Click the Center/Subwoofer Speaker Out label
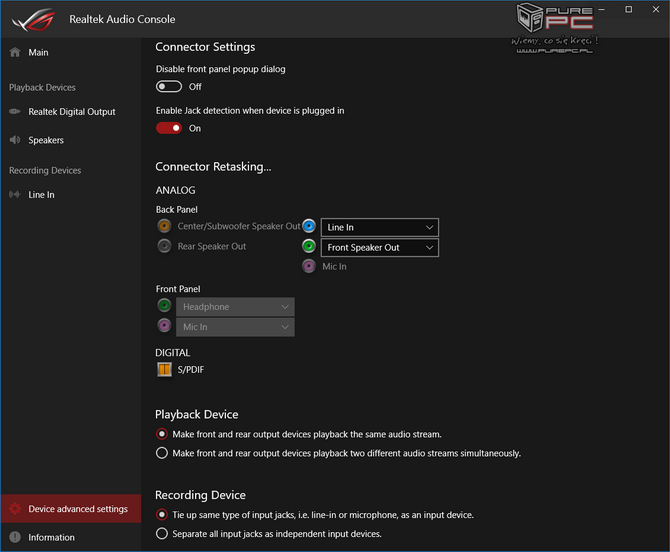The image size is (670, 552). tap(239, 226)
